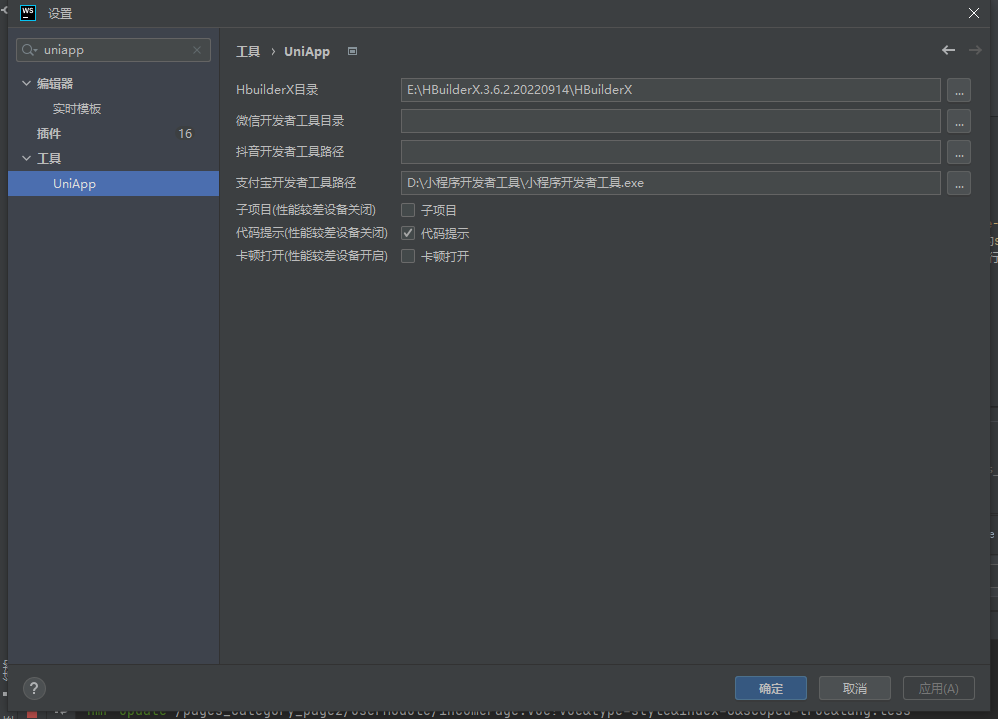Browse for the WeChat developer tools directory
The height and width of the screenshot is (719, 998).
[x=959, y=122]
